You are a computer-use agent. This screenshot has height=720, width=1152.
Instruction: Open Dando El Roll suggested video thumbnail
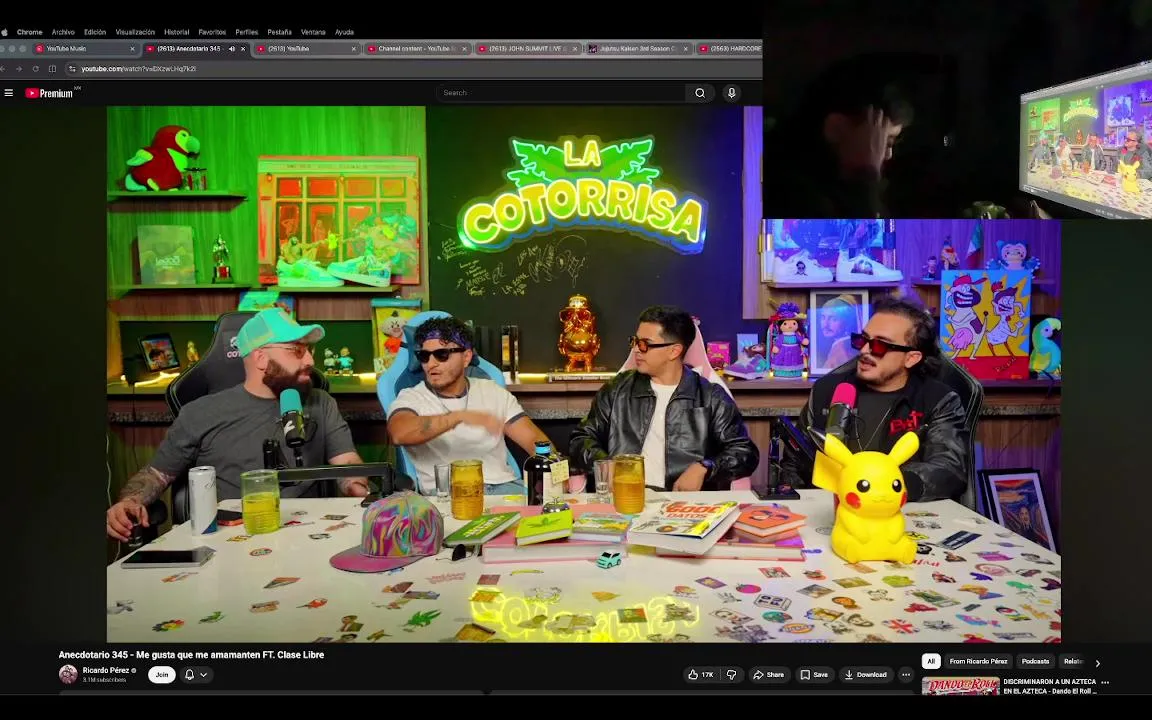(960, 686)
